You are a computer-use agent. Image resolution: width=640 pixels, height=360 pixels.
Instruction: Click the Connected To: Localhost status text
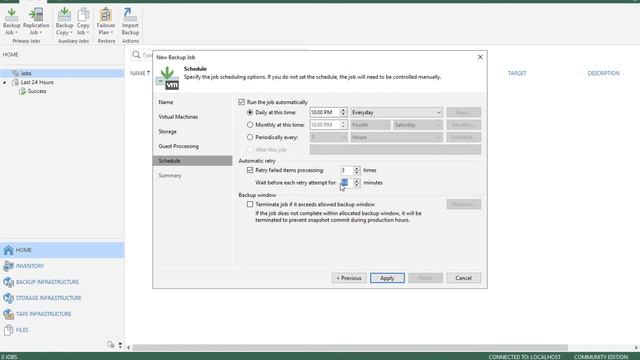coord(524,357)
